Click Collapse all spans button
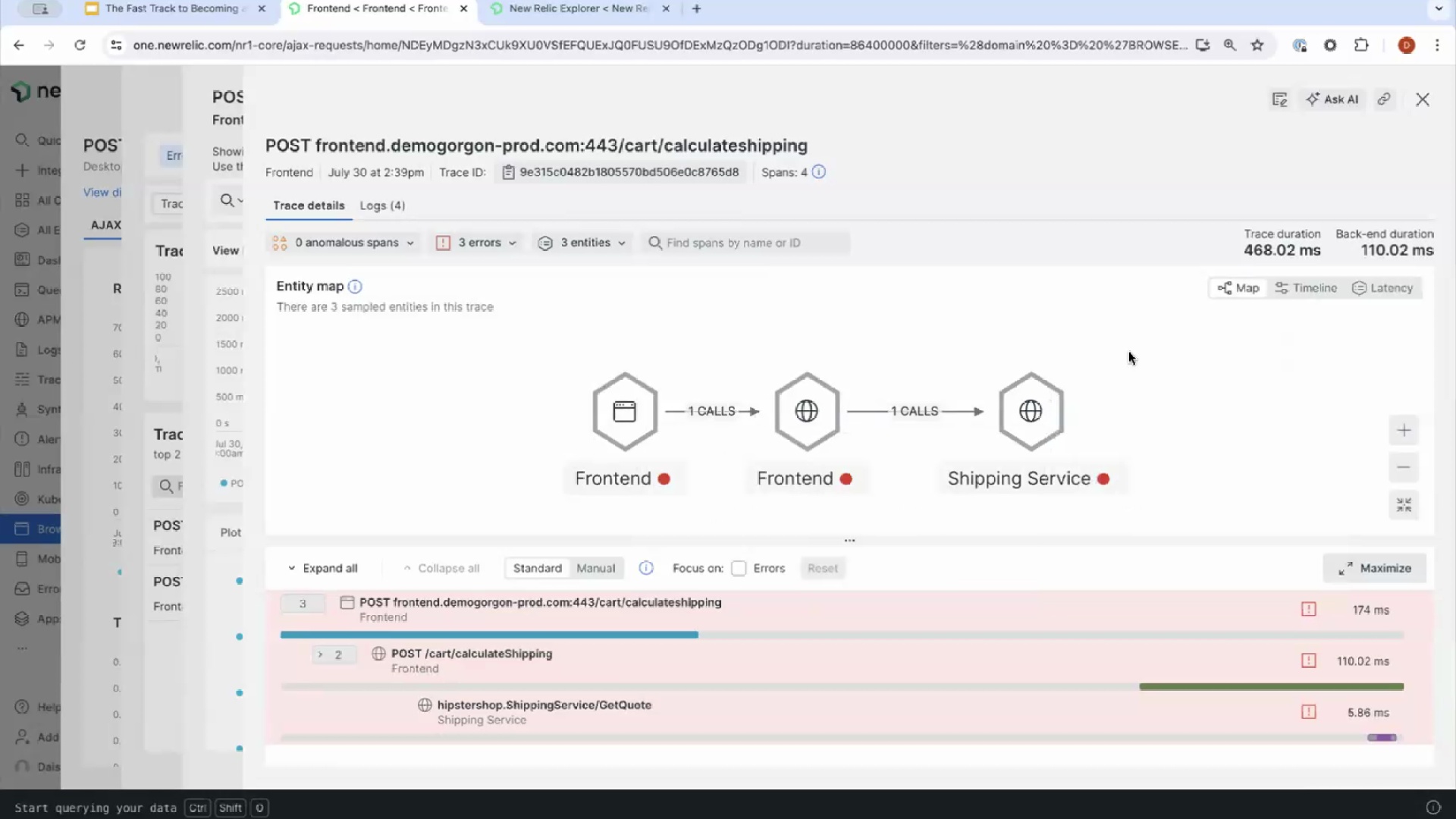 [x=441, y=567]
